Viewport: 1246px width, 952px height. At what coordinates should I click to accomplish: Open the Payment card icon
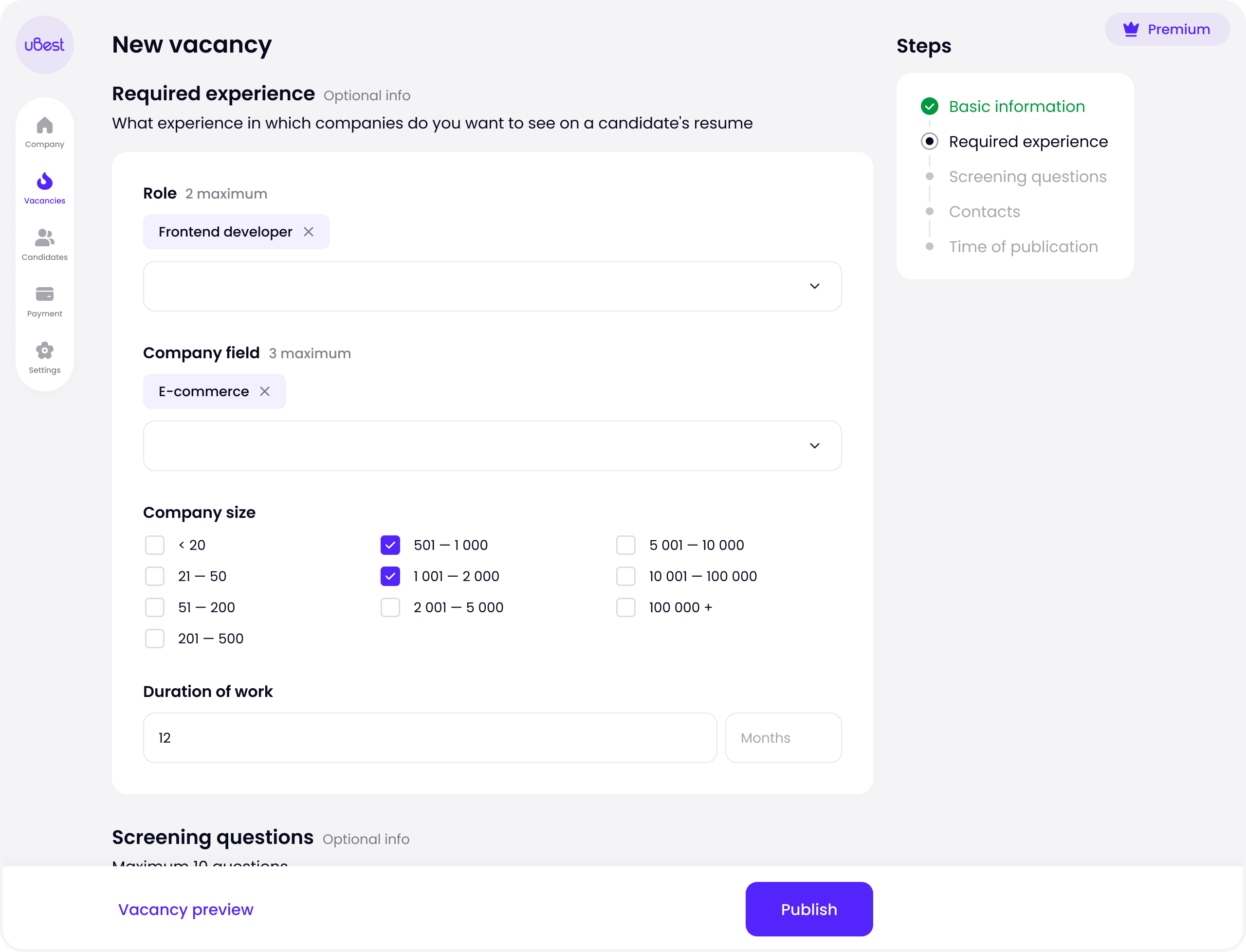click(x=44, y=294)
